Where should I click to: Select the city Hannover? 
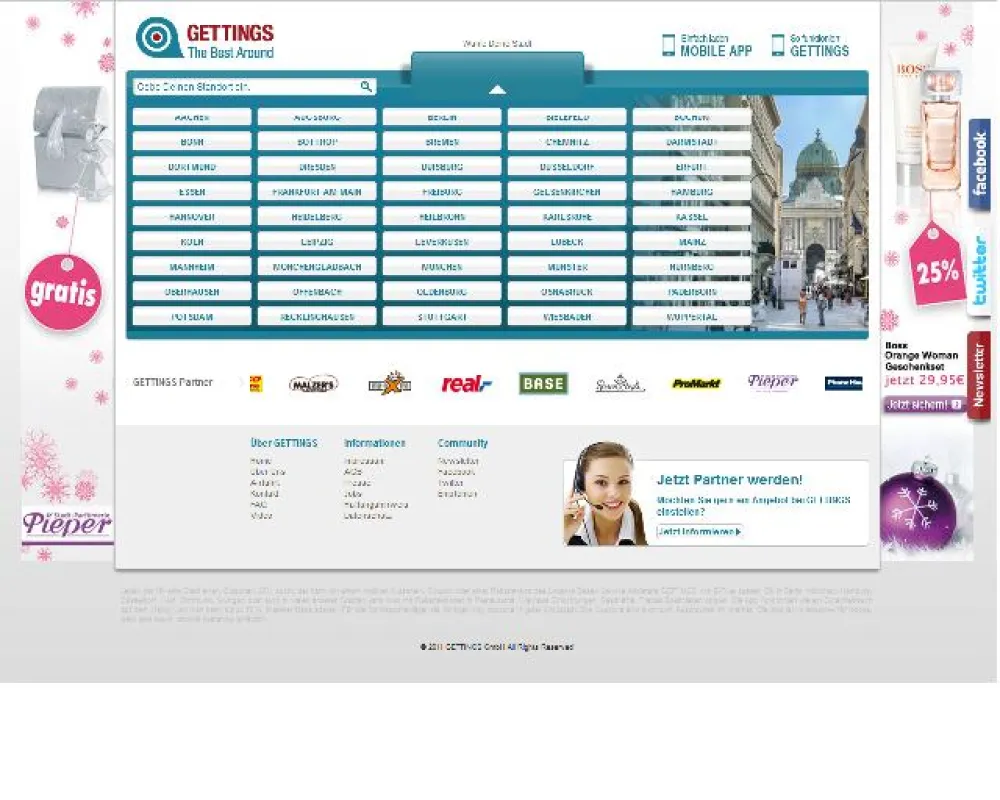192,217
